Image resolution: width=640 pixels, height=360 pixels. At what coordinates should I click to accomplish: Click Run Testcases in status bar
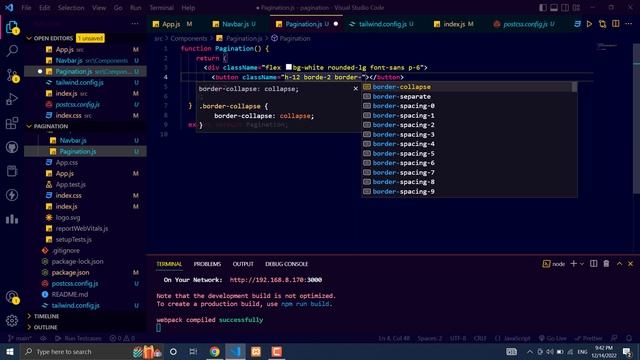pos(78,338)
